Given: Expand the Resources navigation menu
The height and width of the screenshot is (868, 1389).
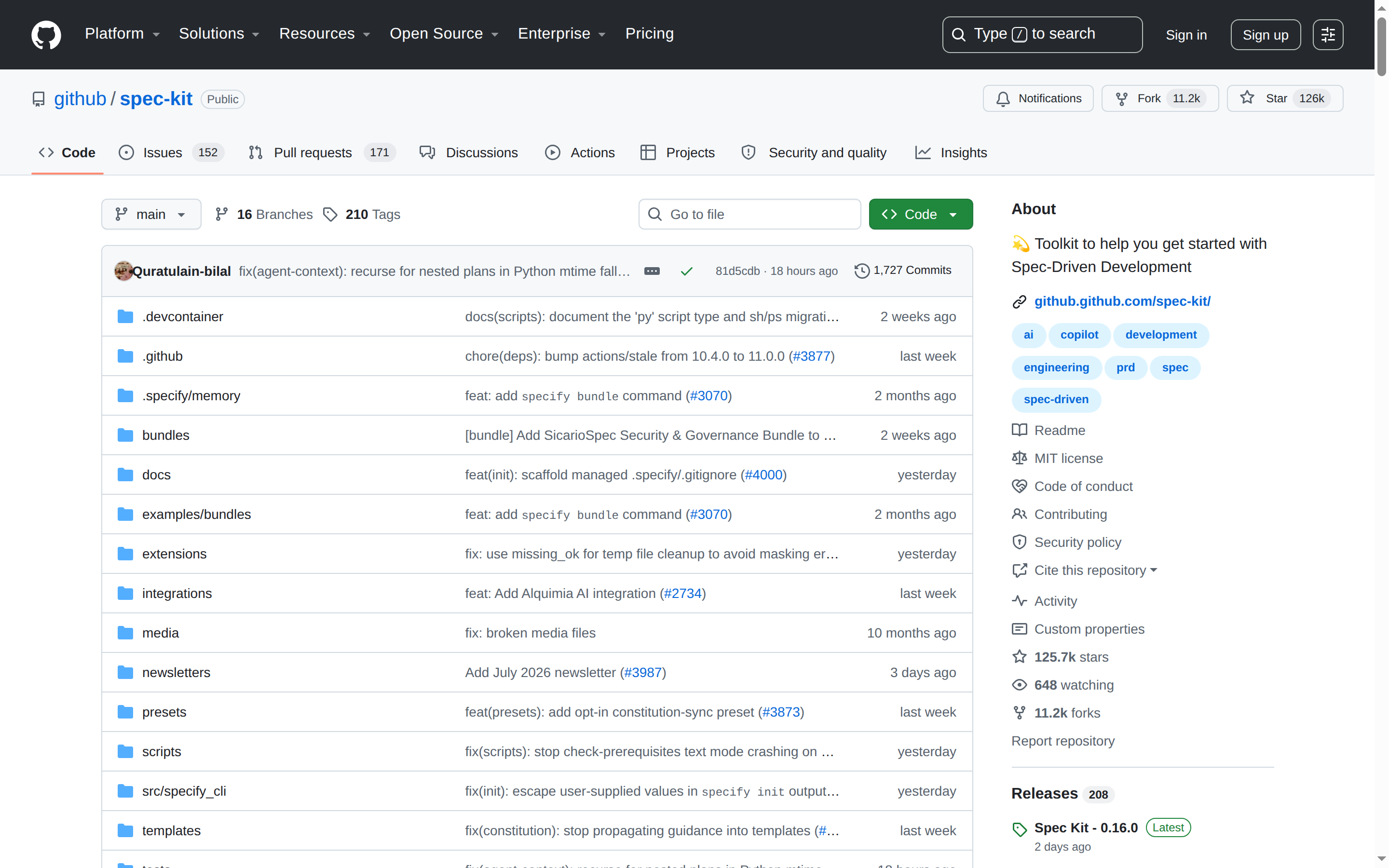Looking at the screenshot, I should tap(324, 34).
